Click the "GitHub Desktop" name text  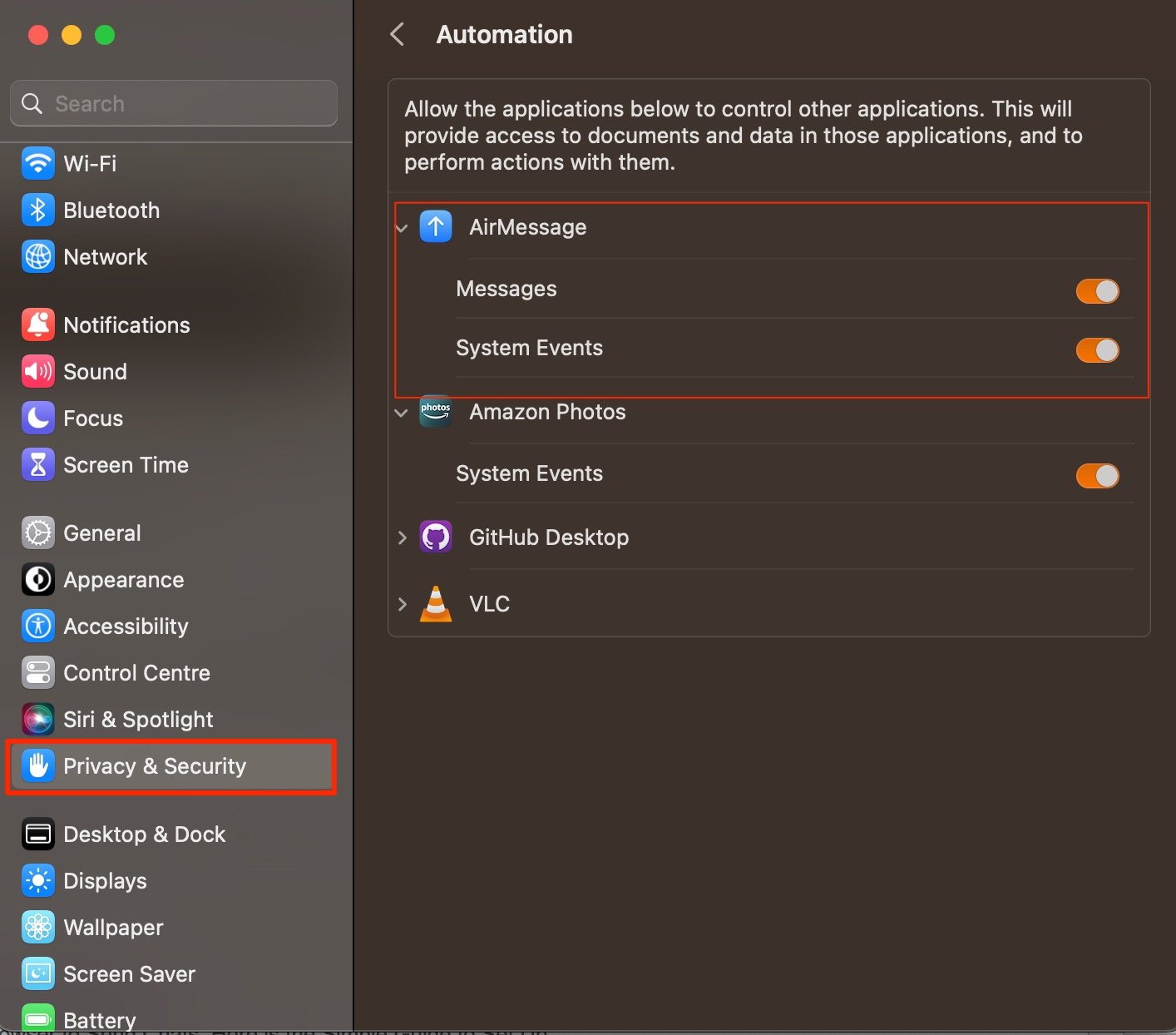(x=549, y=537)
